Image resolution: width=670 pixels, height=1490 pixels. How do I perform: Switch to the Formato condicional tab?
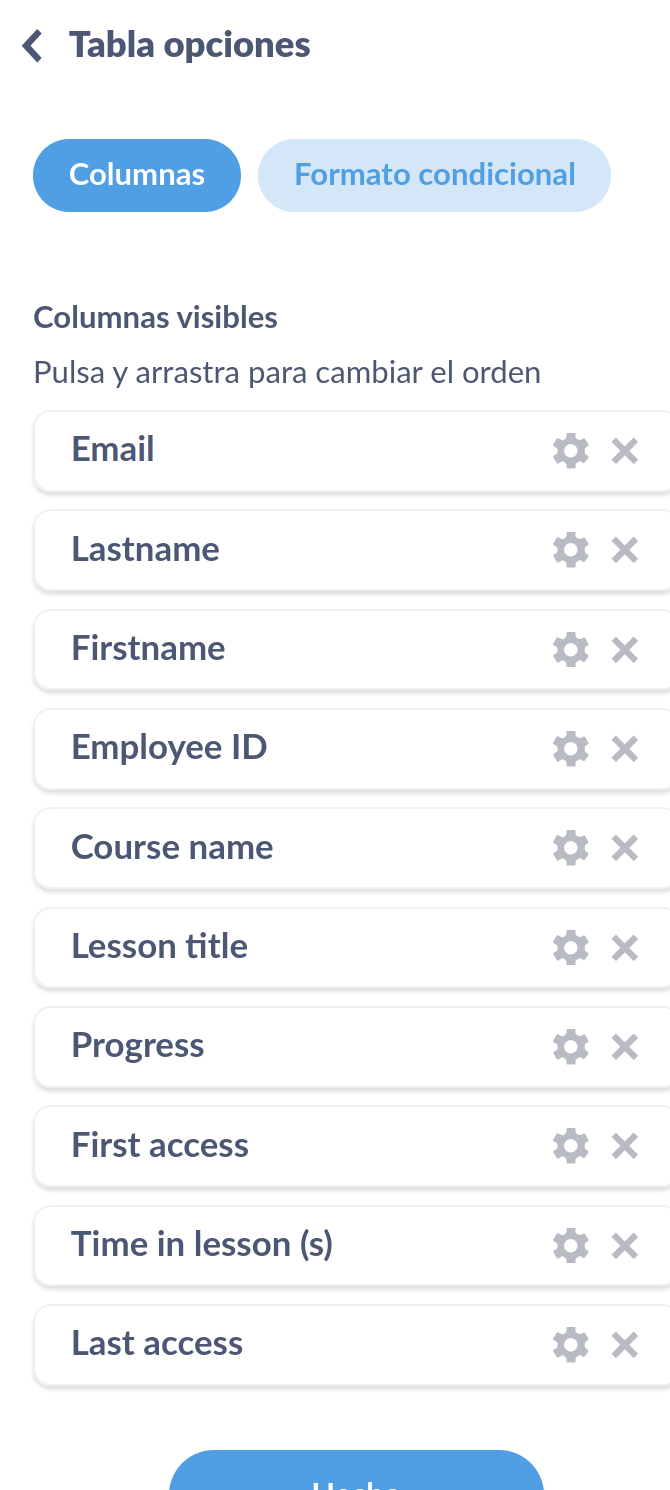click(x=433, y=175)
